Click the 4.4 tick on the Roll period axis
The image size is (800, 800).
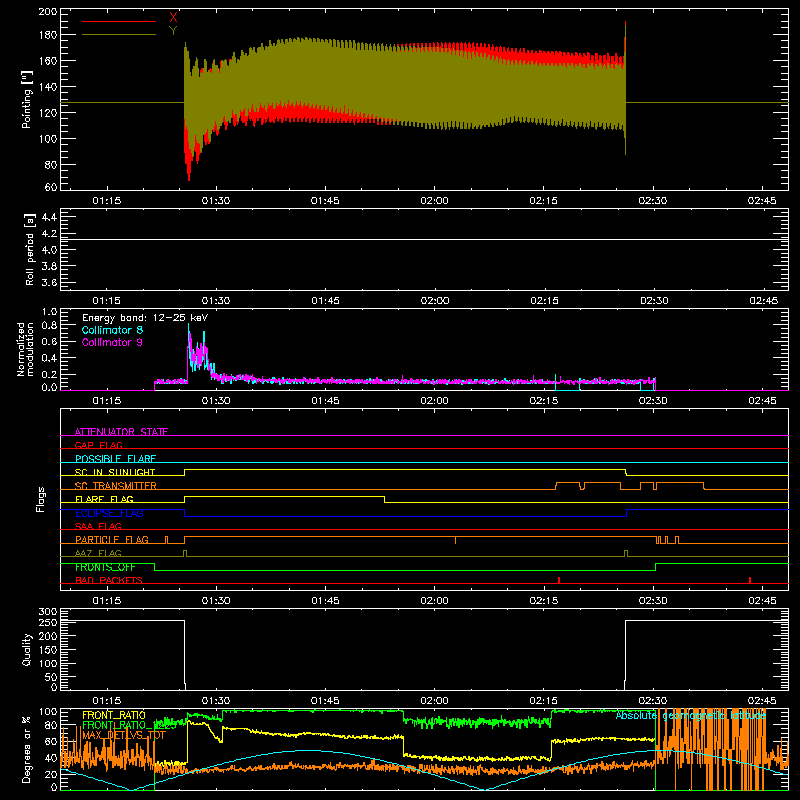(x=49, y=217)
